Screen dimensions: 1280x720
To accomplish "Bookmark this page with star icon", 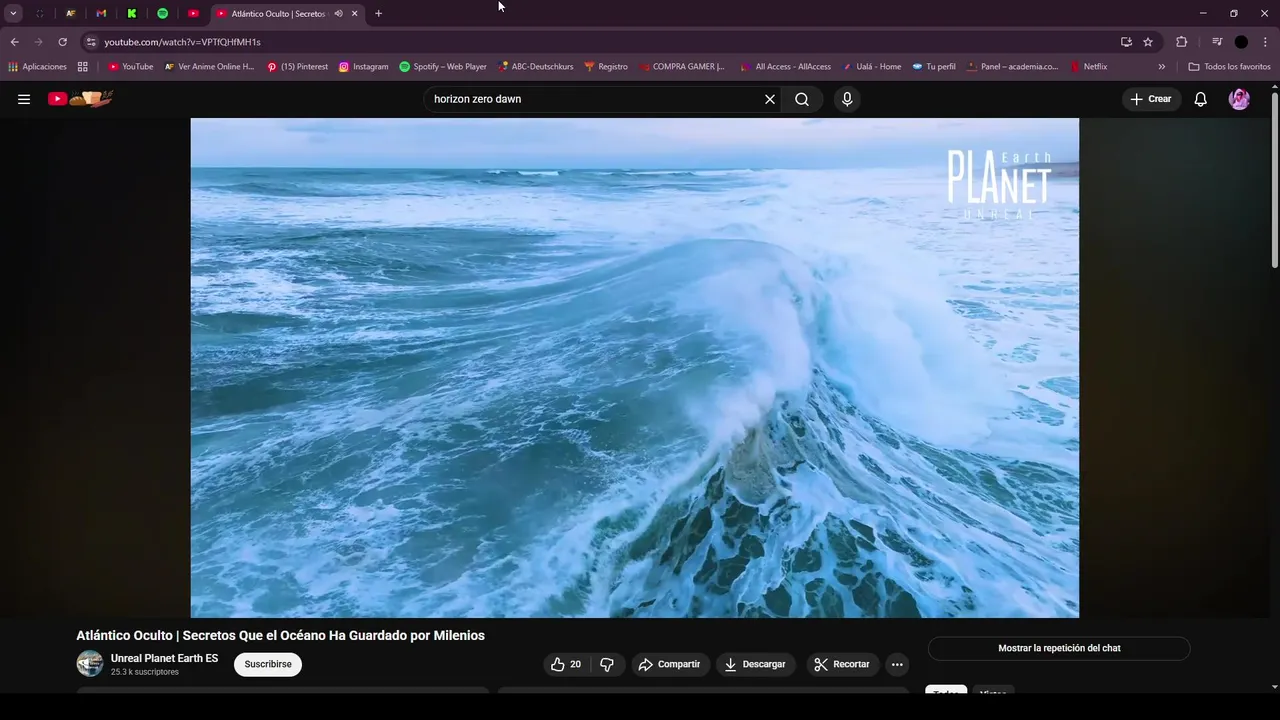I will pos(1148,42).
